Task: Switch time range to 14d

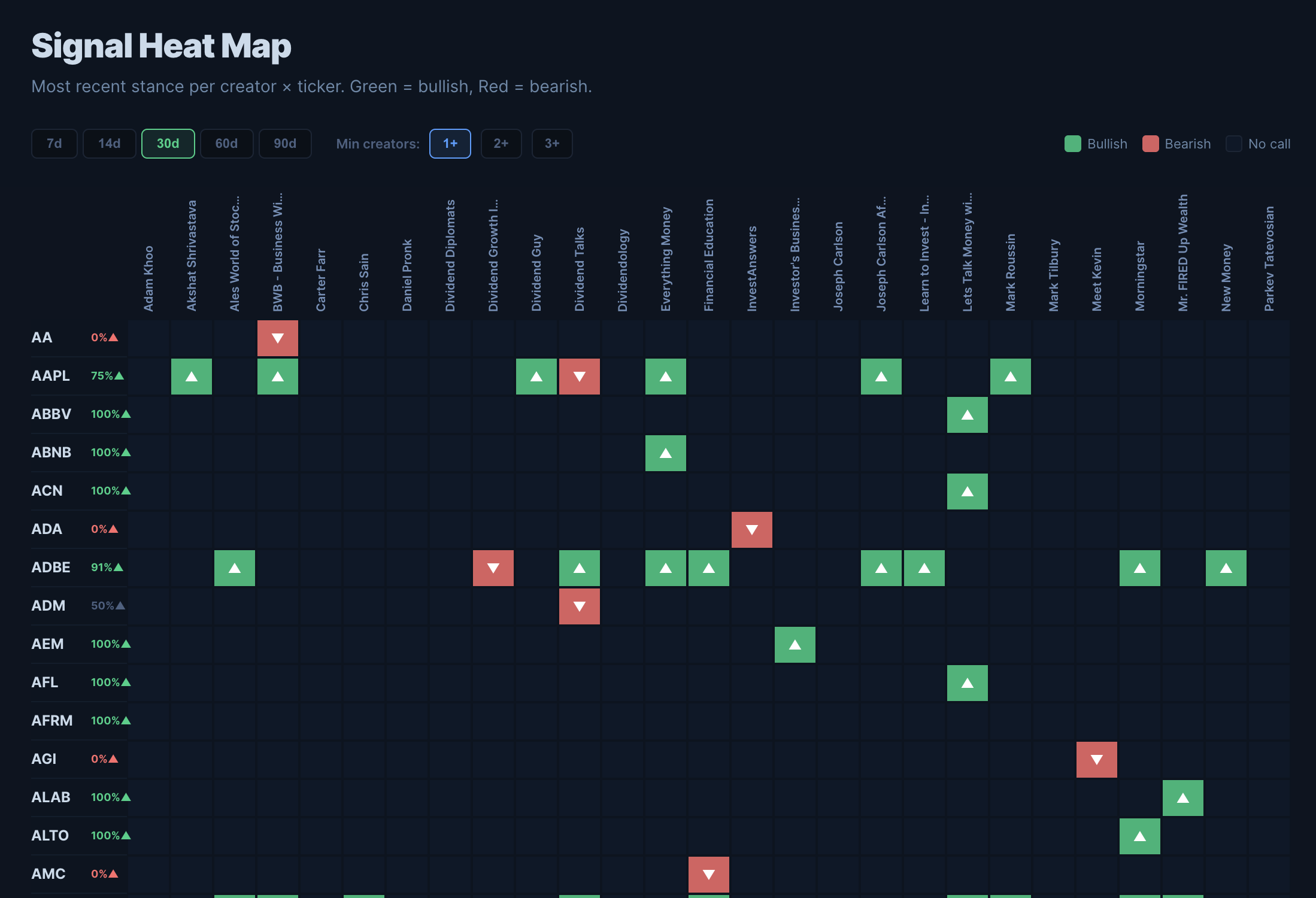Action: tap(110, 144)
